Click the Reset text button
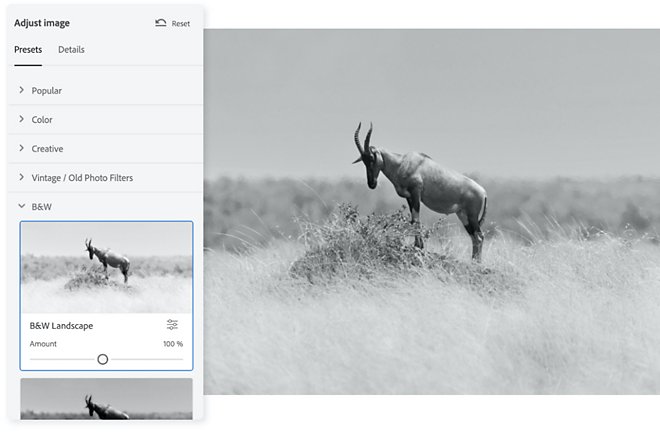 [x=181, y=24]
